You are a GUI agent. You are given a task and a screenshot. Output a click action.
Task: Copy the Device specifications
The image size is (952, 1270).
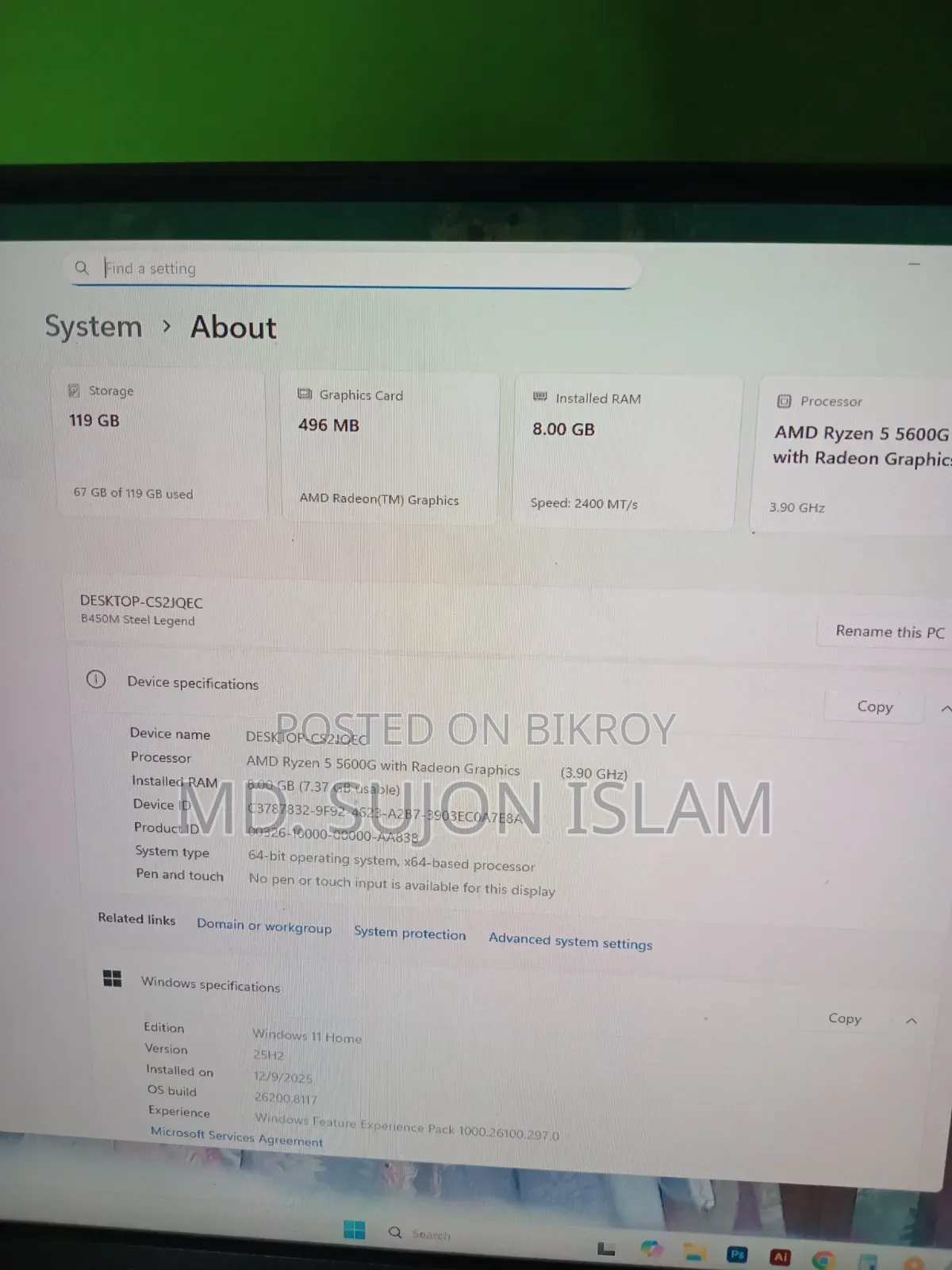tap(874, 706)
